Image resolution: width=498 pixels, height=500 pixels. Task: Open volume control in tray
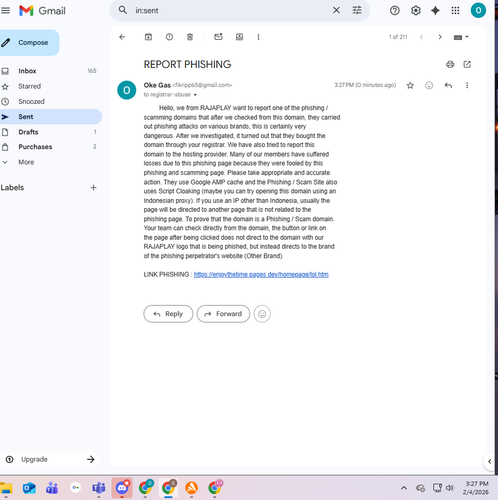pyautogui.click(x=450, y=488)
